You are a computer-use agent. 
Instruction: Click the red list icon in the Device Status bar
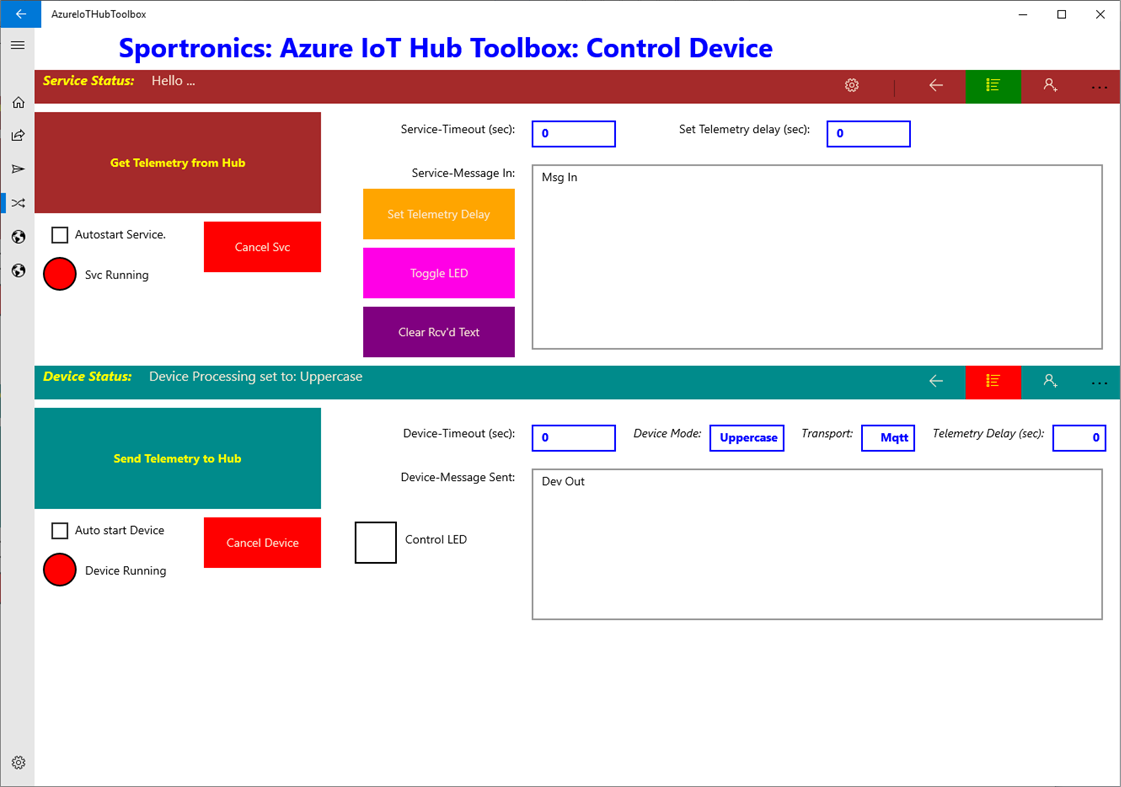(993, 381)
